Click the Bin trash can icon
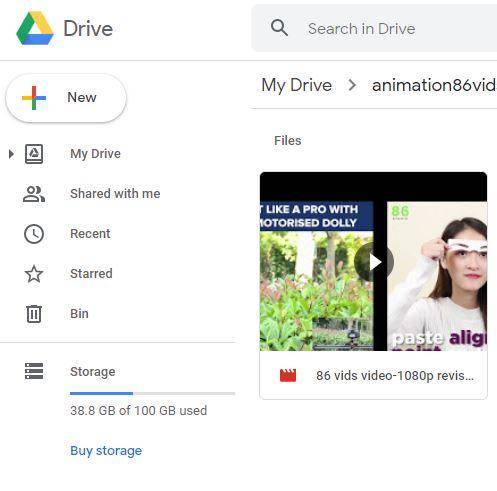497x491 pixels. click(34, 314)
